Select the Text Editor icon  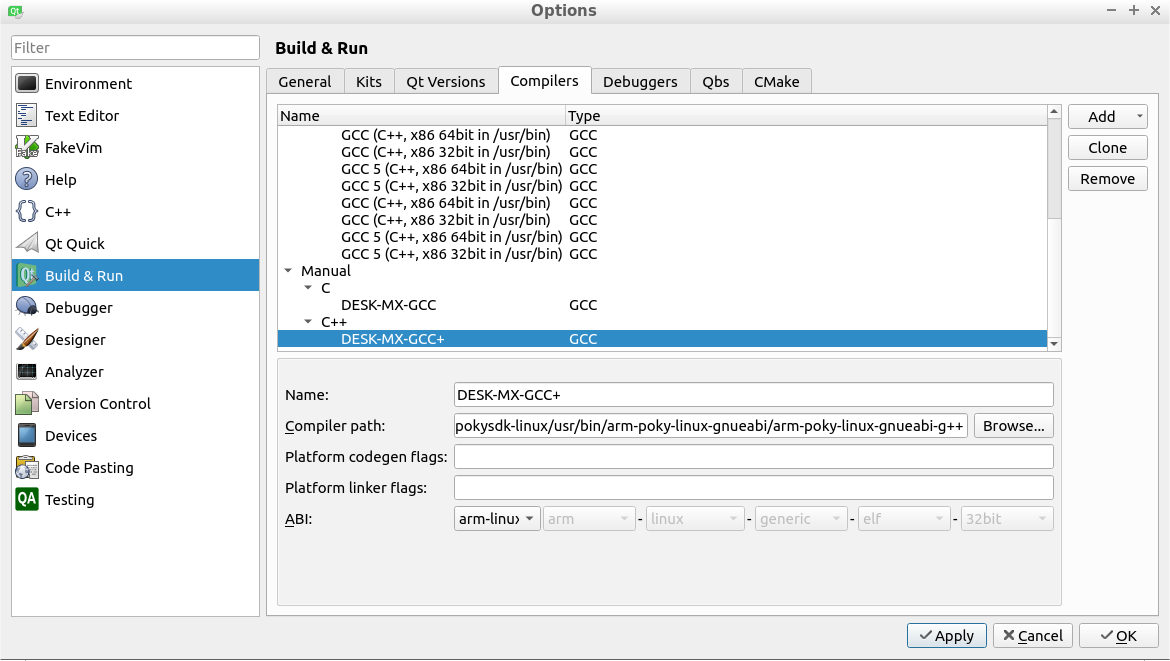(x=27, y=116)
